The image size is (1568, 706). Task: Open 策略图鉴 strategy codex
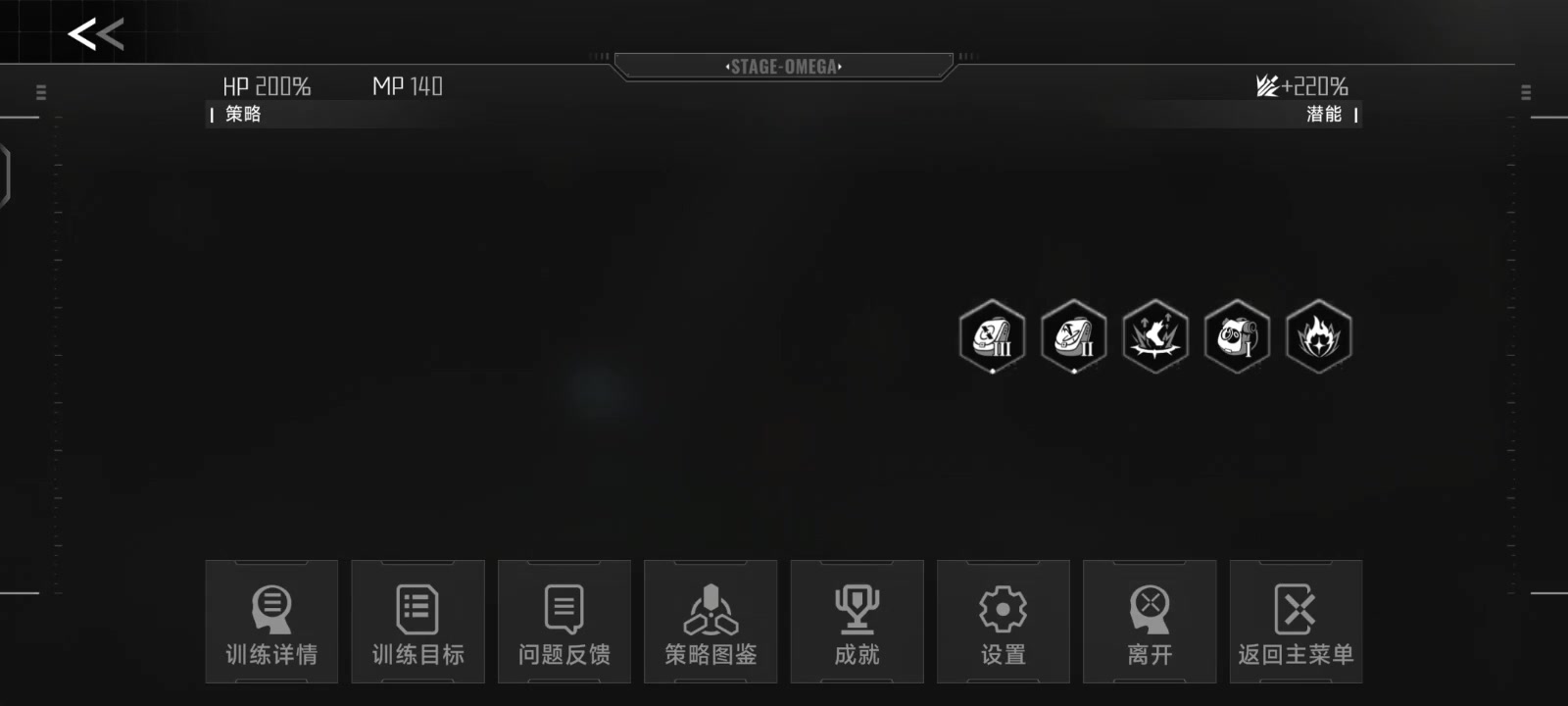point(710,622)
